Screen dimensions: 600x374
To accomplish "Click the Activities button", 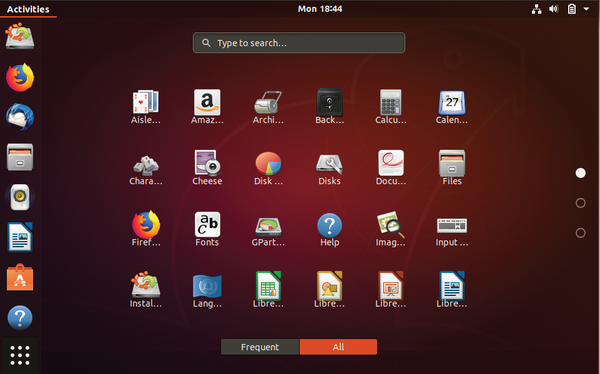I will coord(28,9).
